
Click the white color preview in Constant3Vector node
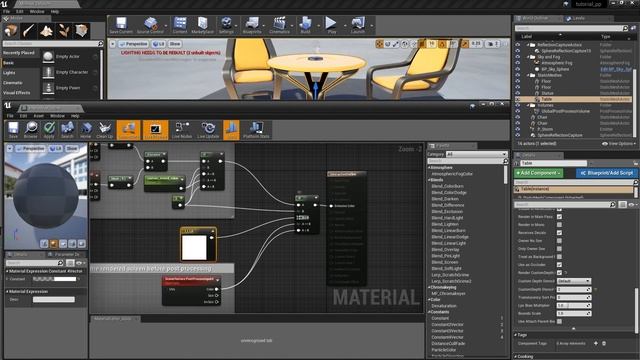pyautogui.click(x=194, y=247)
